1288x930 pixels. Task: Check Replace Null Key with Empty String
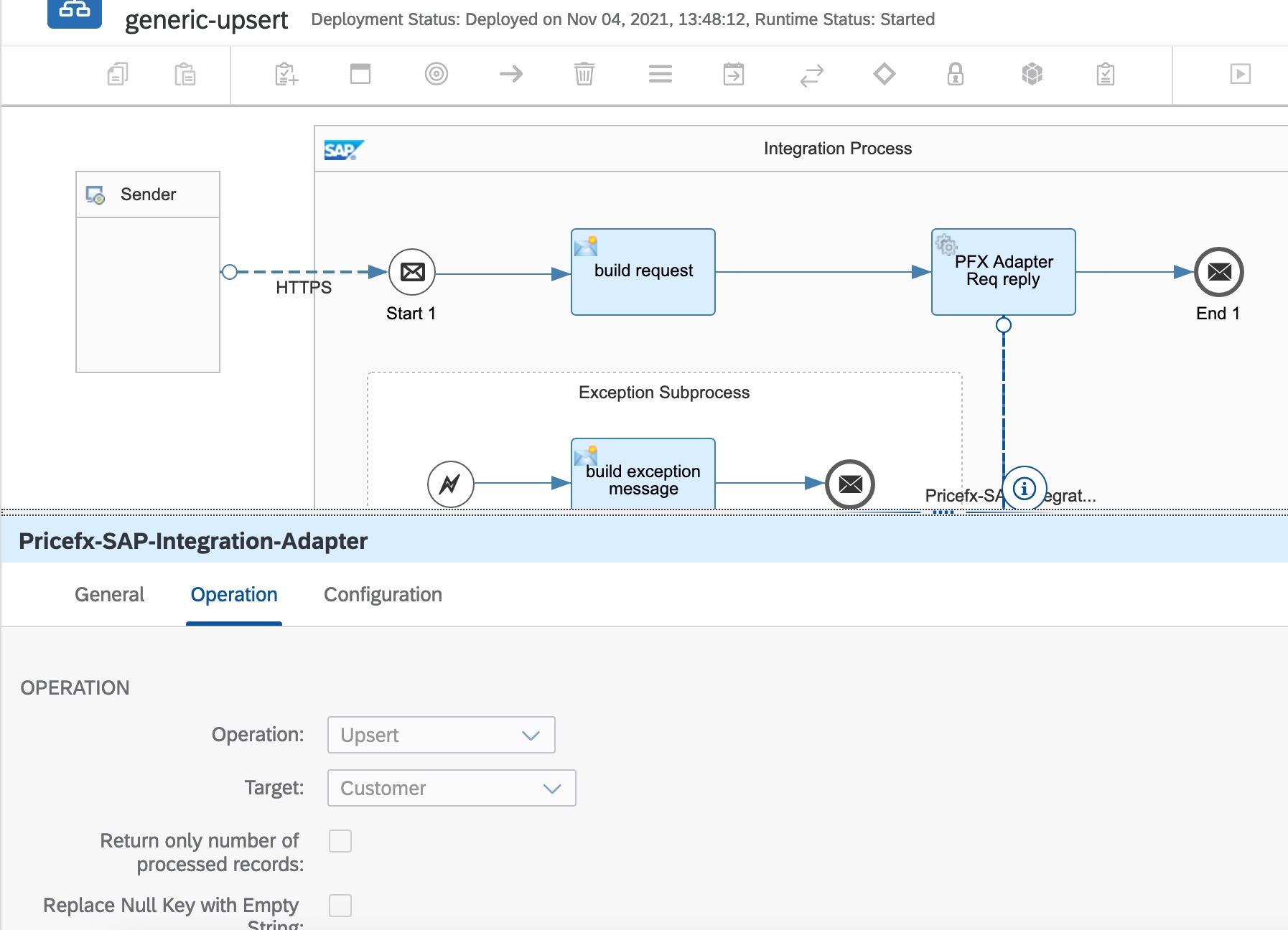(340, 906)
